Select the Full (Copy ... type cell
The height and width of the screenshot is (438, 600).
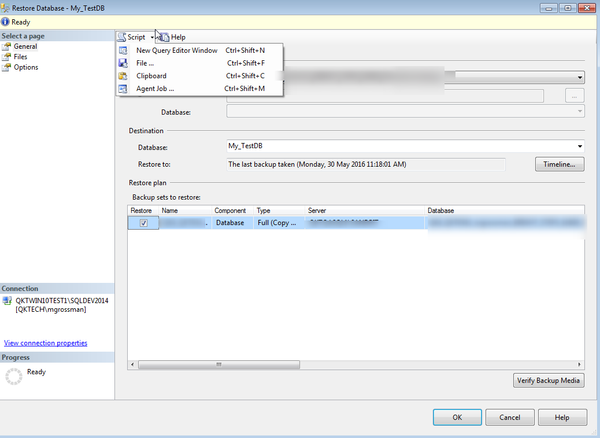[x=279, y=223]
